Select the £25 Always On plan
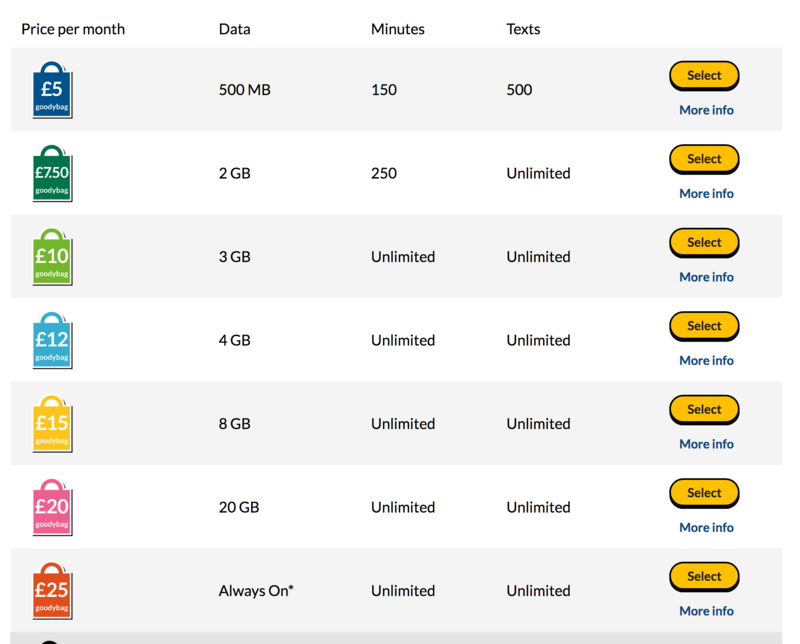Viewport: 800px width, 644px height. pyautogui.click(x=704, y=577)
